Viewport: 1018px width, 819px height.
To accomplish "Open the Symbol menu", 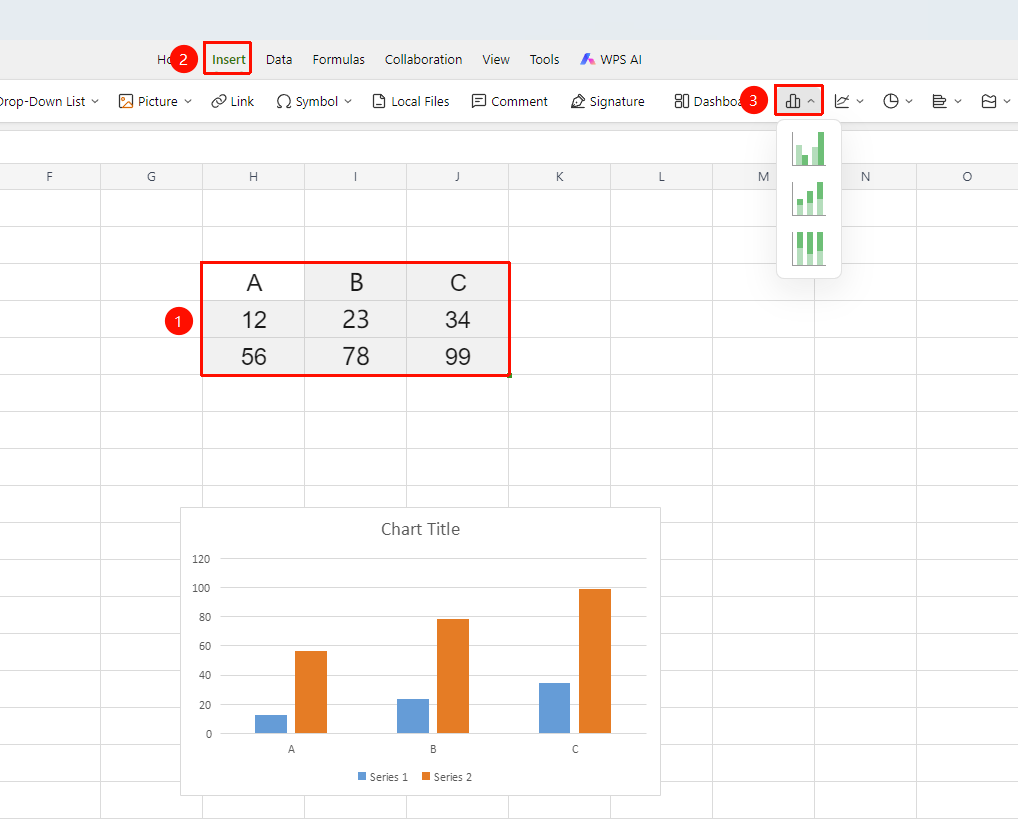I will 314,101.
